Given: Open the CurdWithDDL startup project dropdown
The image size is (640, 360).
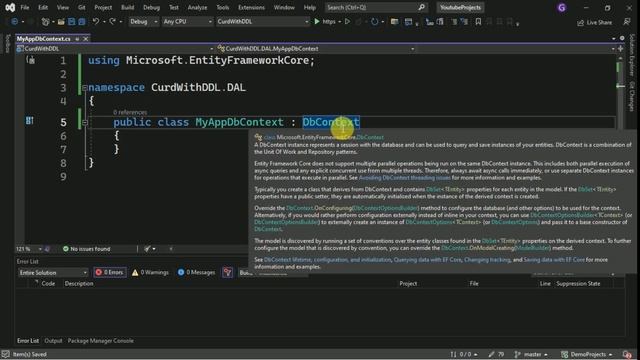Looking at the screenshot, I should (x=262, y=22).
